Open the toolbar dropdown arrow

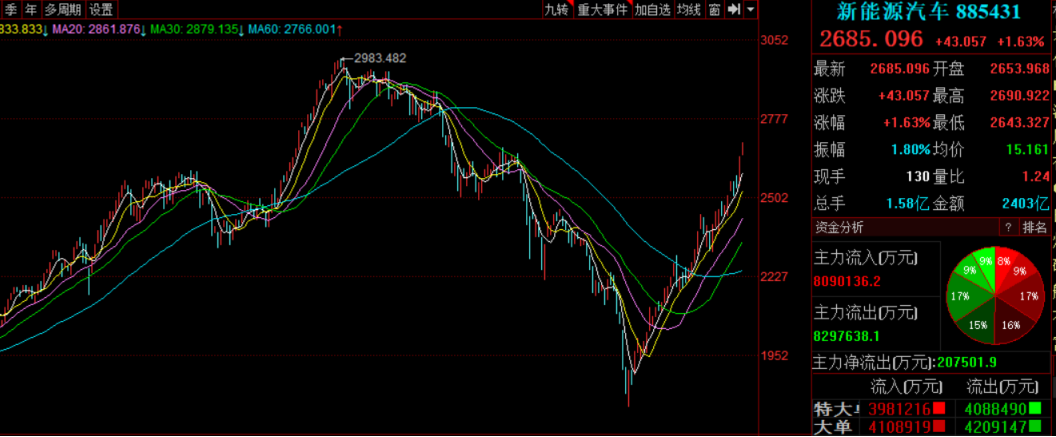pos(750,9)
